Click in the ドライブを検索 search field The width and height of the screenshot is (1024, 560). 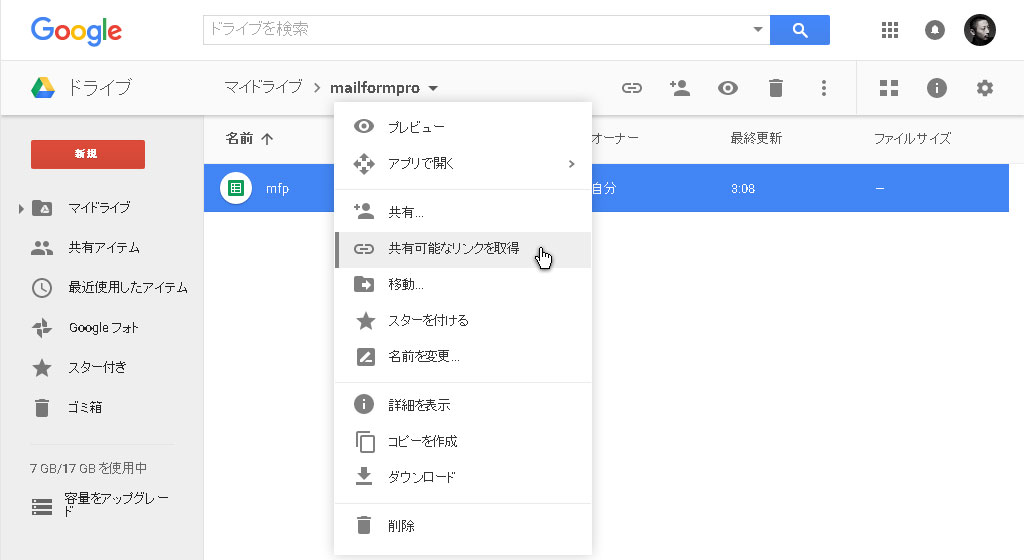(x=475, y=30)
